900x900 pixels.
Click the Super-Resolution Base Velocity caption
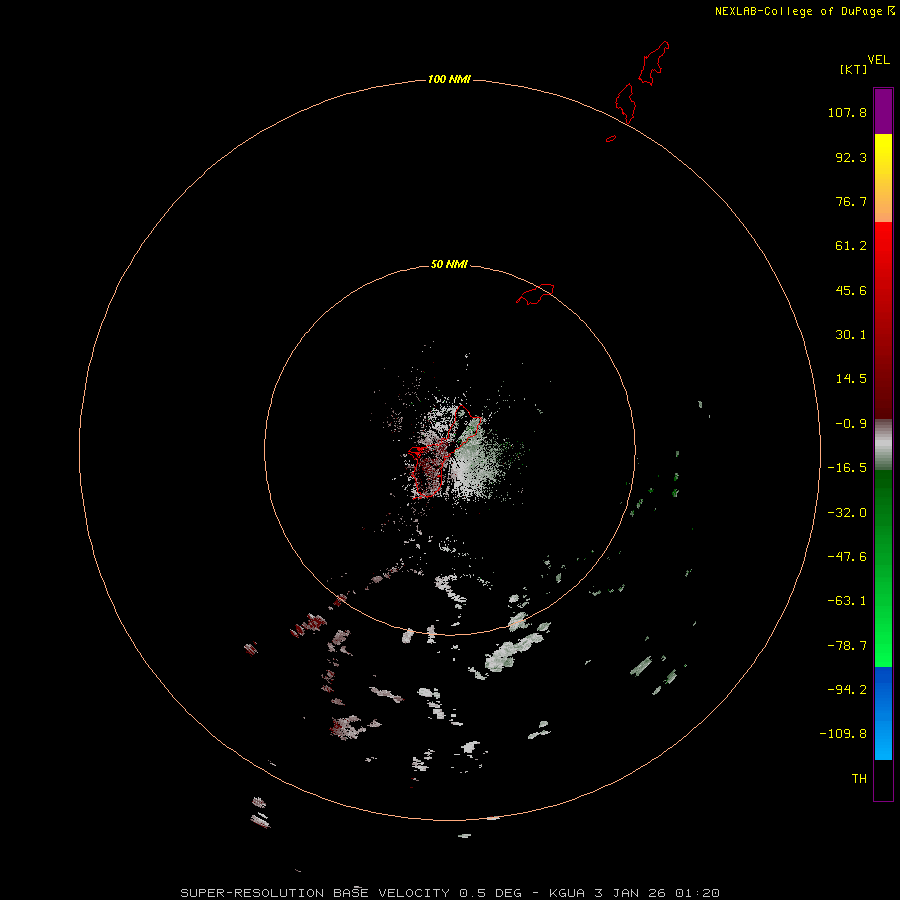449,893
